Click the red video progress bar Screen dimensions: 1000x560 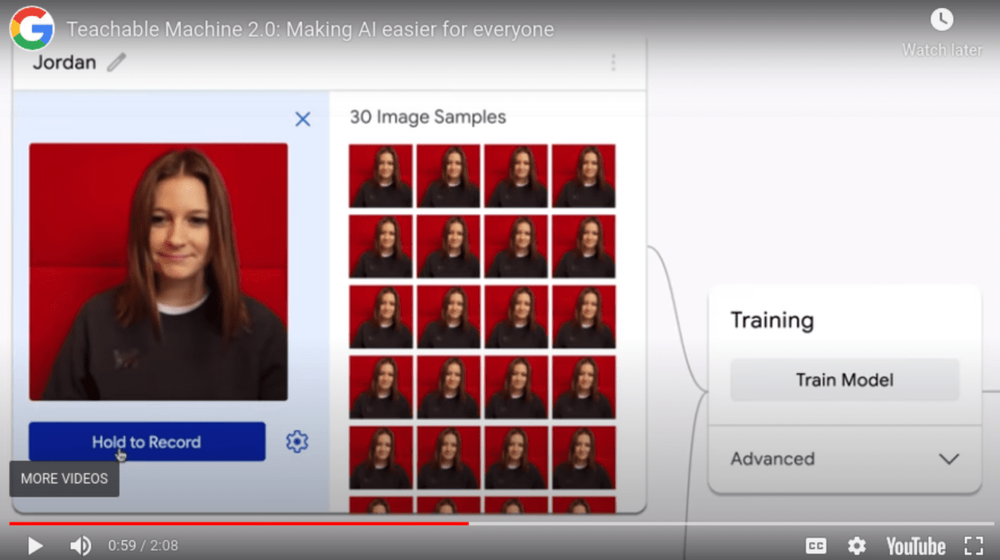pos(239,524)
